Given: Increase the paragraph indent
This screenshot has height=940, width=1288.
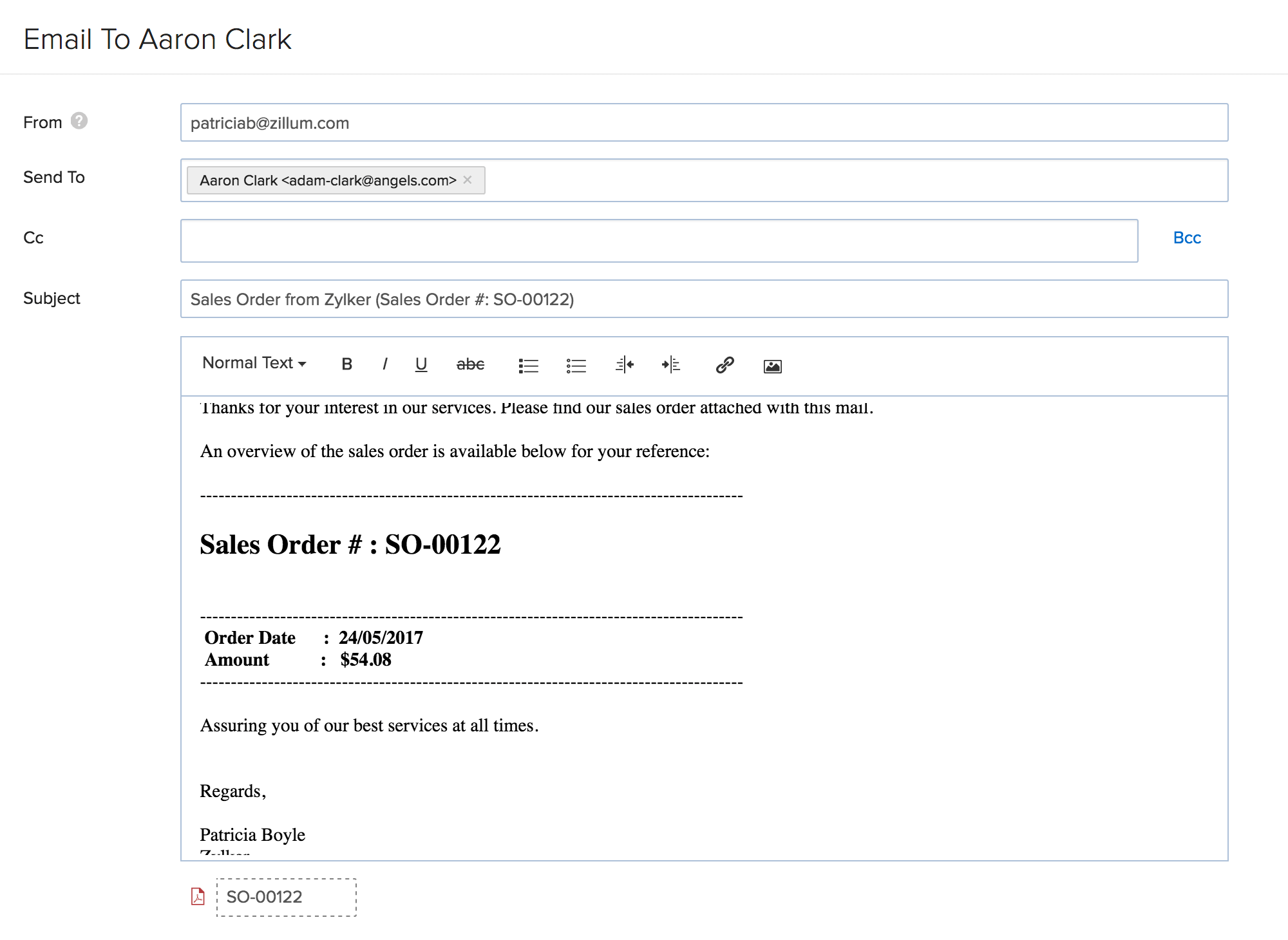Looking at the screenshot, I should [671, 365].
